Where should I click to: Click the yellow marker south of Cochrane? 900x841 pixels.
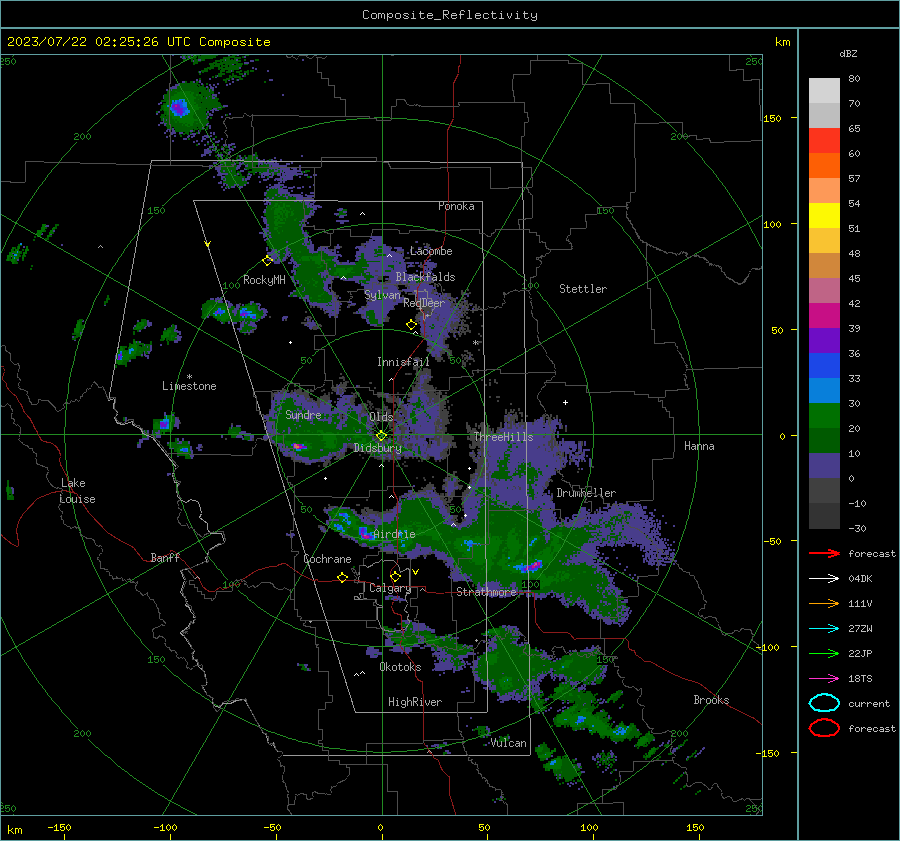click(x=342, y=577)
